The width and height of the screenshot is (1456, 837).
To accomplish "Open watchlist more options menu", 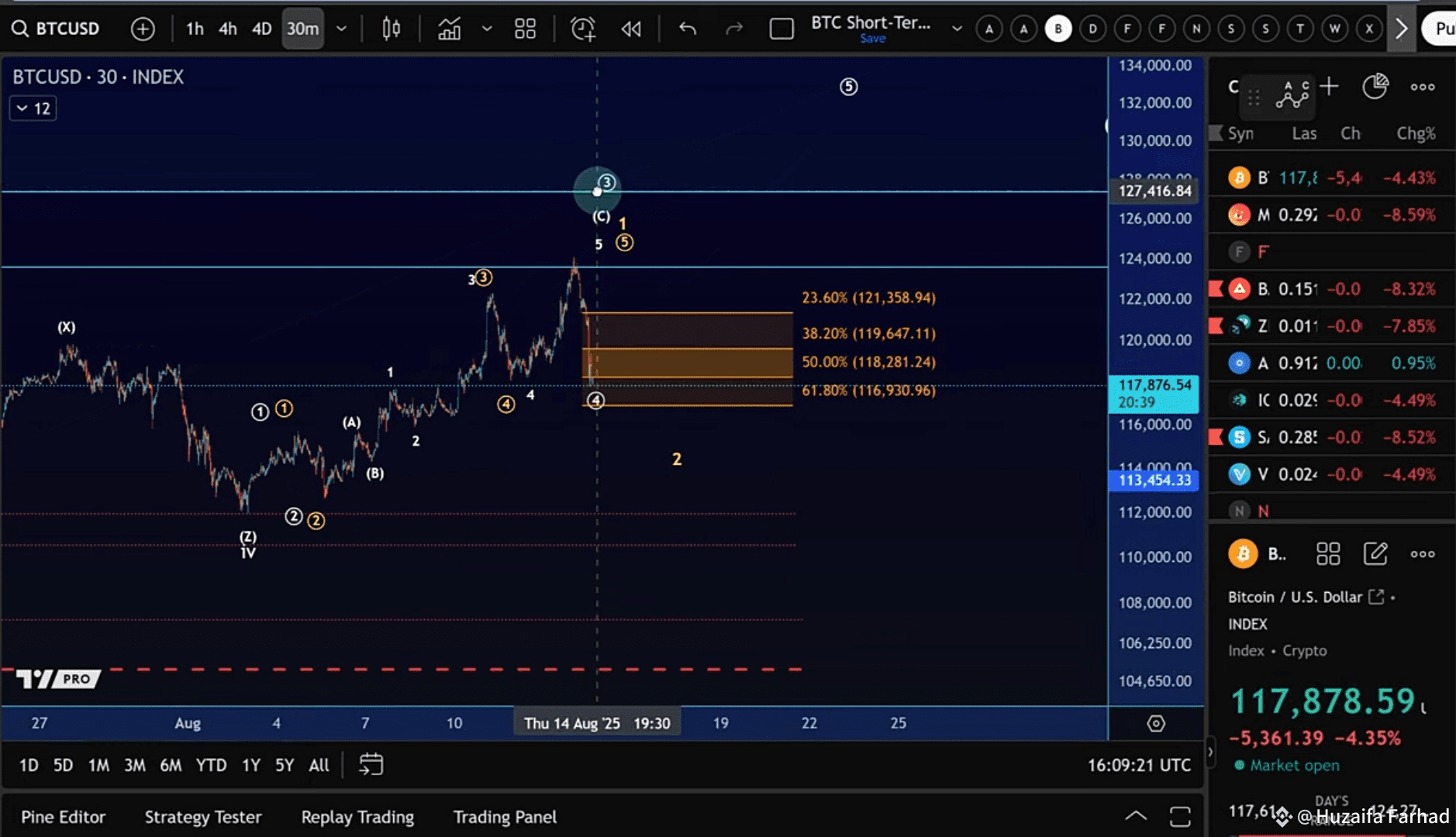I will pos(1423,87).
